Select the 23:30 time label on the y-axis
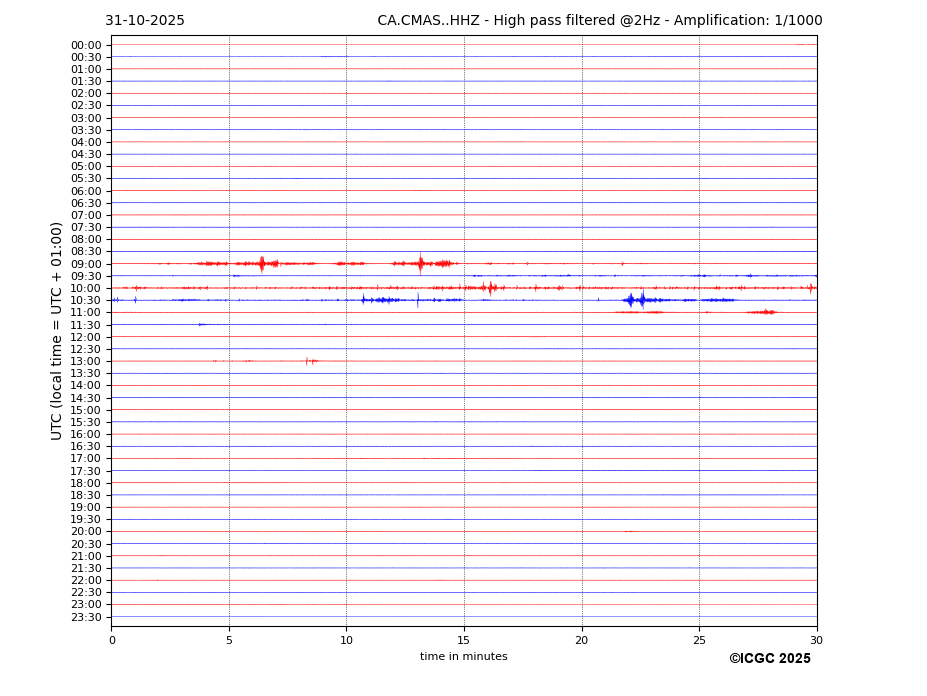 pyautogui.click(x=85, y=617)
